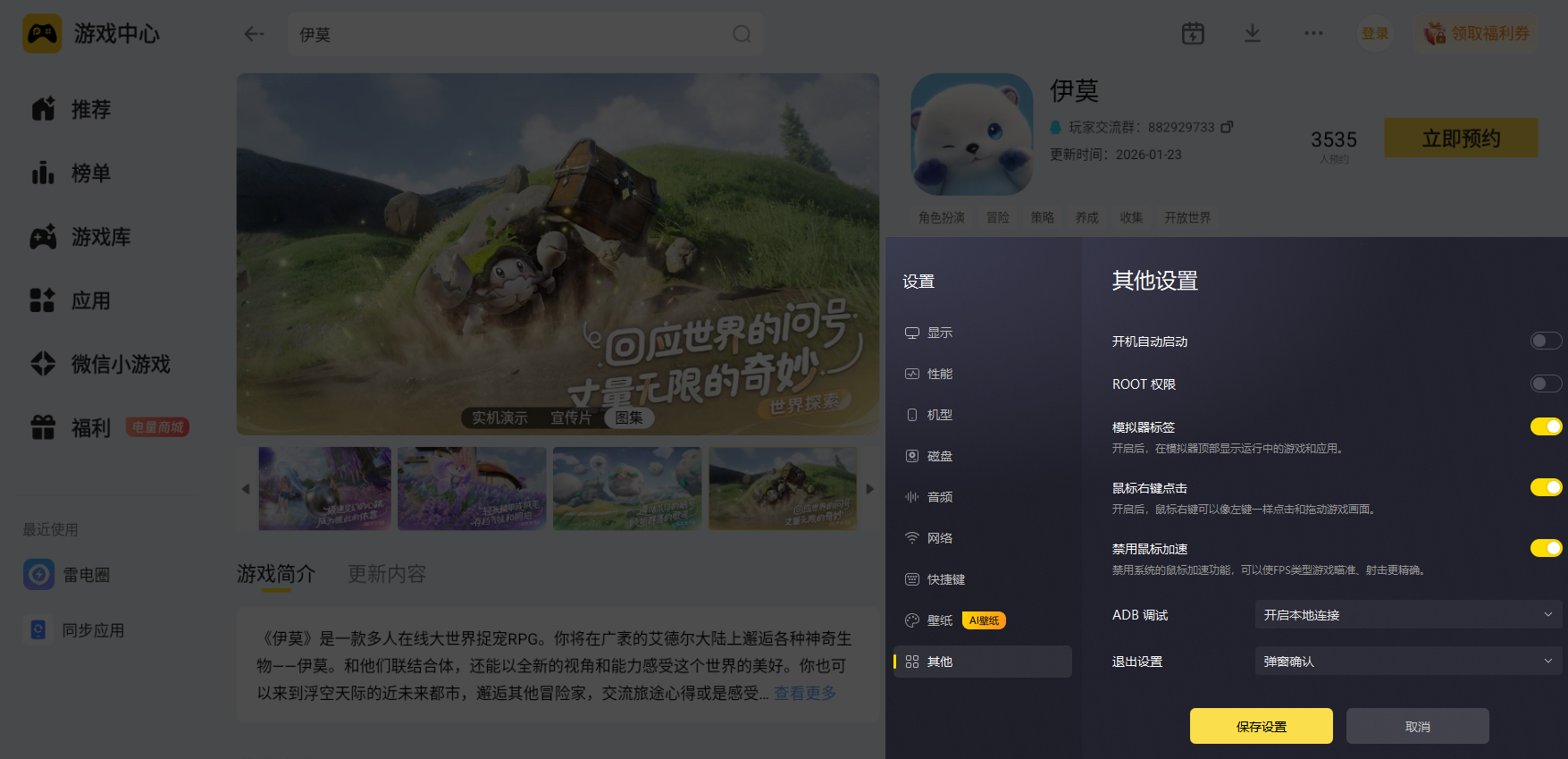Viewport: 1568px width, 759px height.
Task: Disable the emulator tabs (模拟器标签) switch
Action: pyautogui.click(x=1546, y=426)
